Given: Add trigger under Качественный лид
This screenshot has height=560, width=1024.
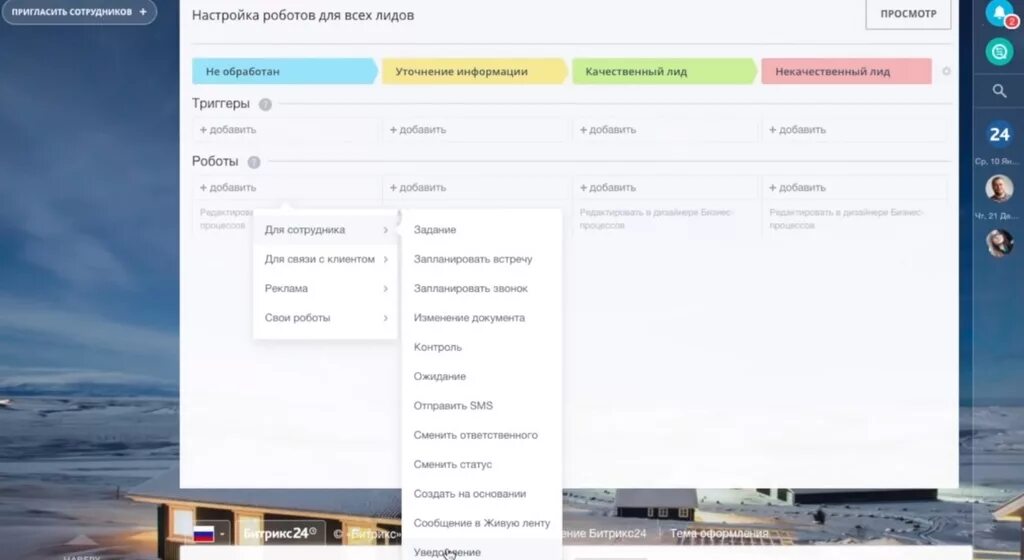Looking at the screenshot, I should 608,130.
